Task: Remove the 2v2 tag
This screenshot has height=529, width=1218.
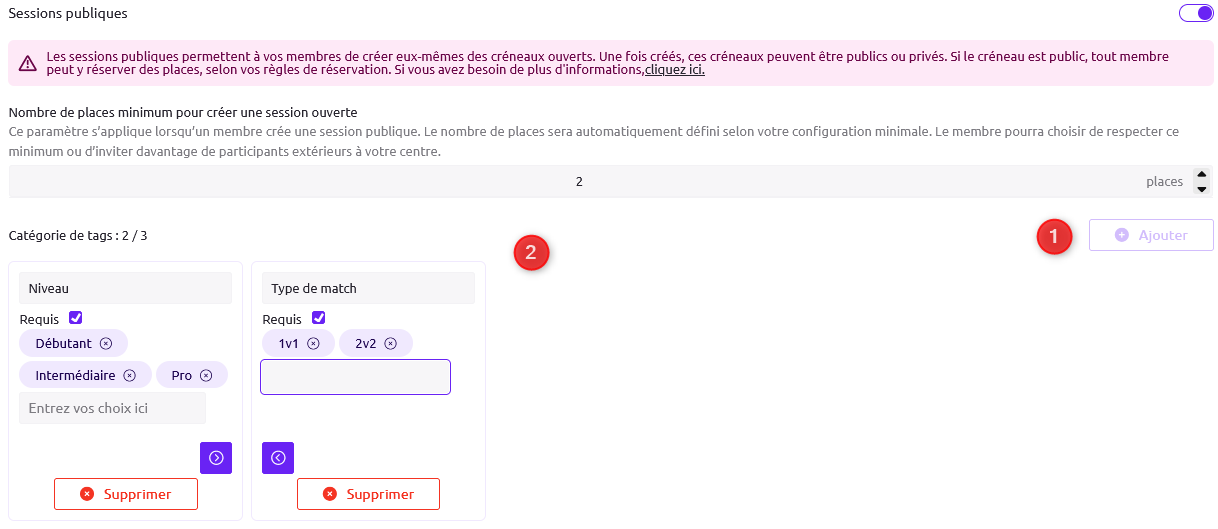Action: coord(391,343)
